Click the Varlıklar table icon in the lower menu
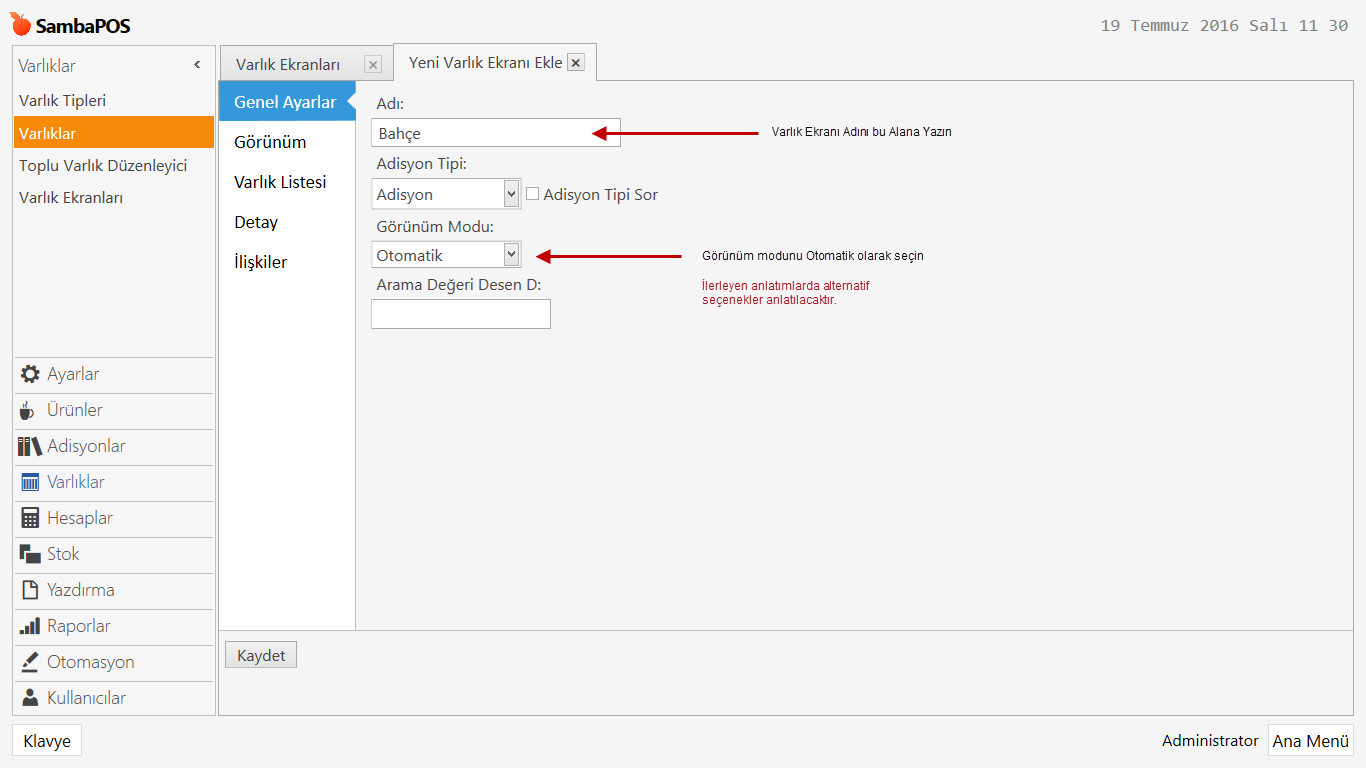Screen dimensions: 1366x768 pos(30,482)
